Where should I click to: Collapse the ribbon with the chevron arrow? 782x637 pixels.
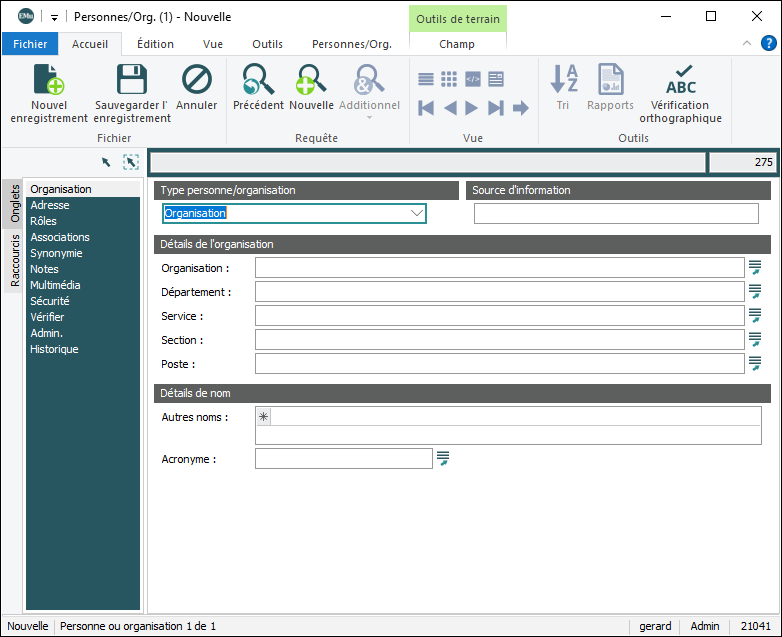(746, 43)
